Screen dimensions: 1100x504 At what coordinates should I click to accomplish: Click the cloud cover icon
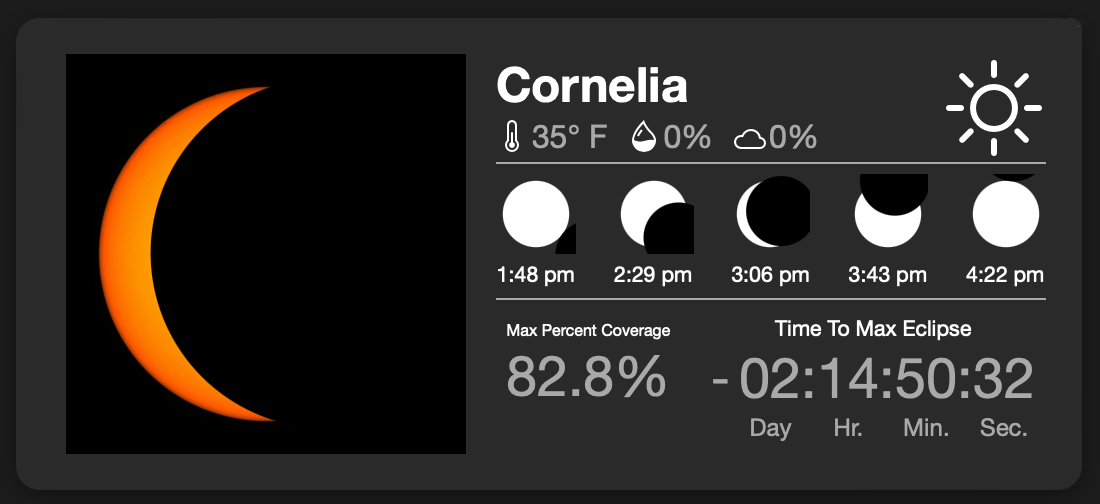coord(750,138)
